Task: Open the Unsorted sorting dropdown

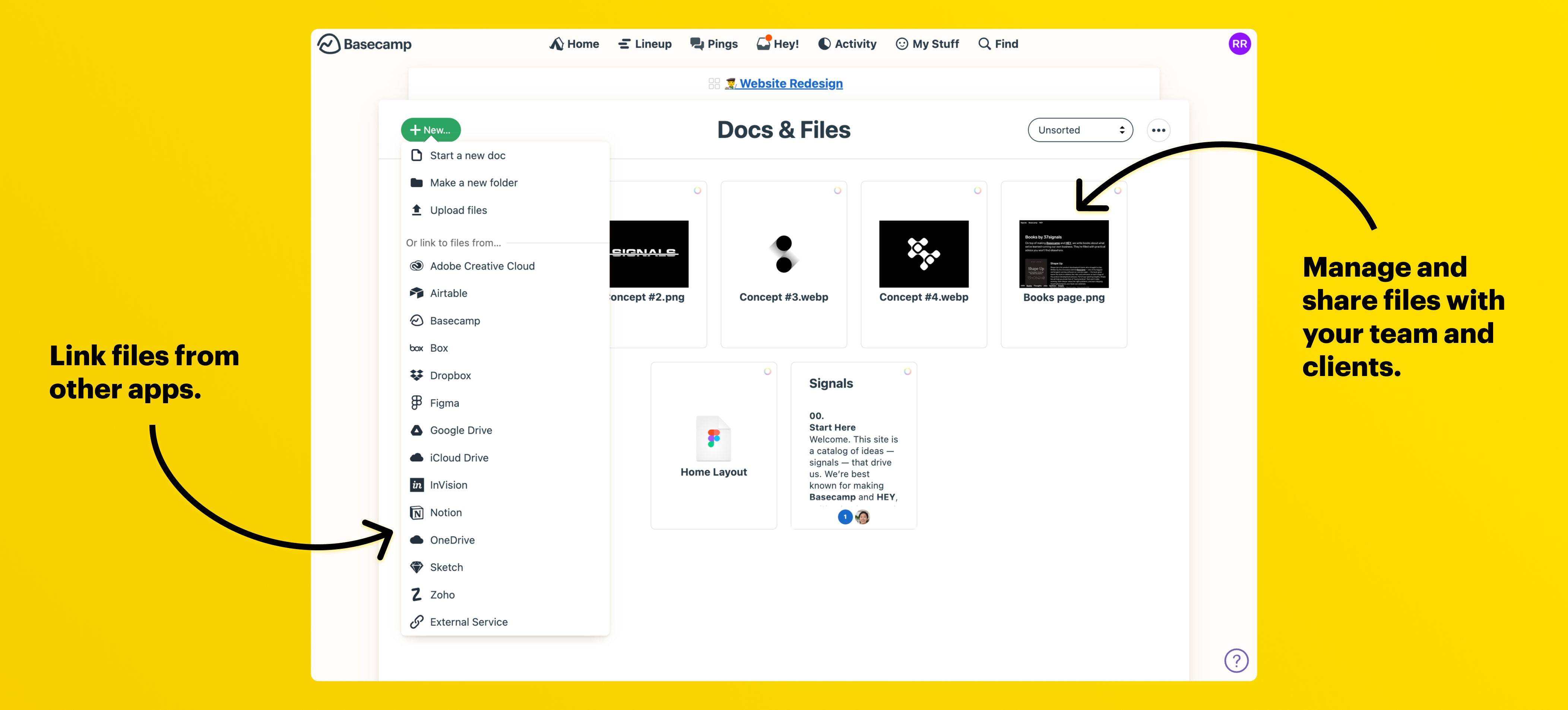Action: pos(1080,130)
